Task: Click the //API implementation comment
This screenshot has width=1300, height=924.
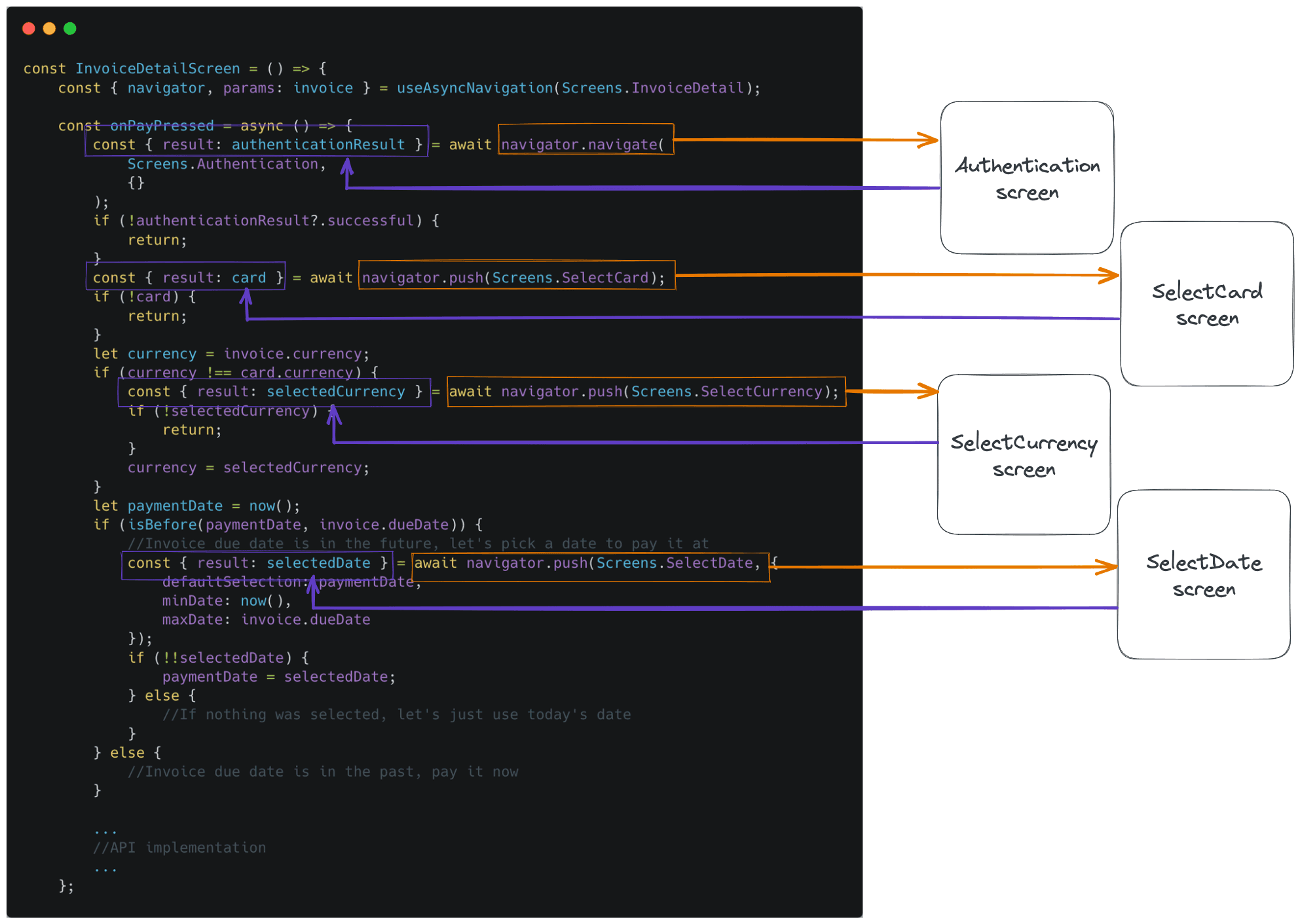Action: (x=179, y=847)
